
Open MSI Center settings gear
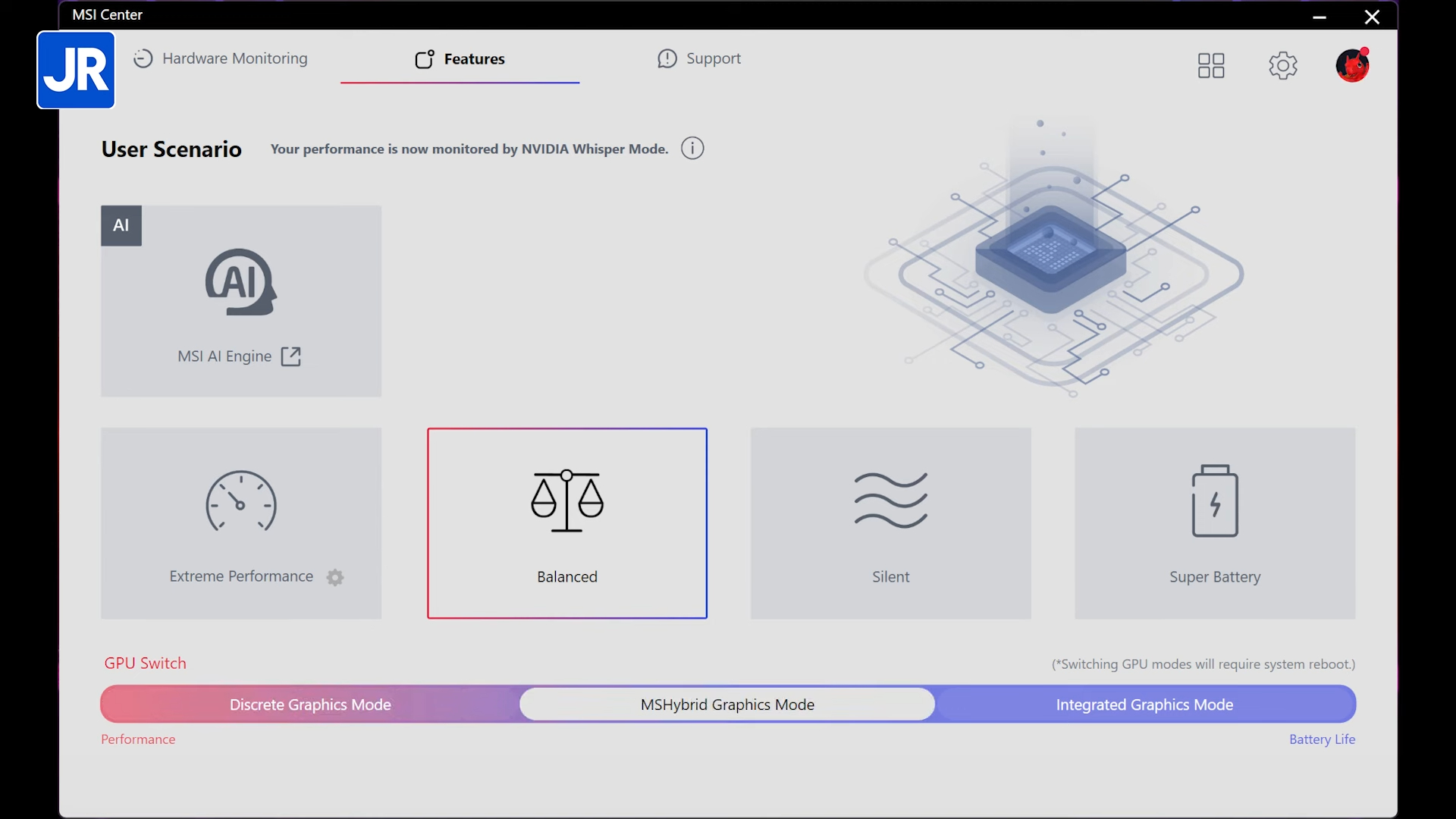1283,65
